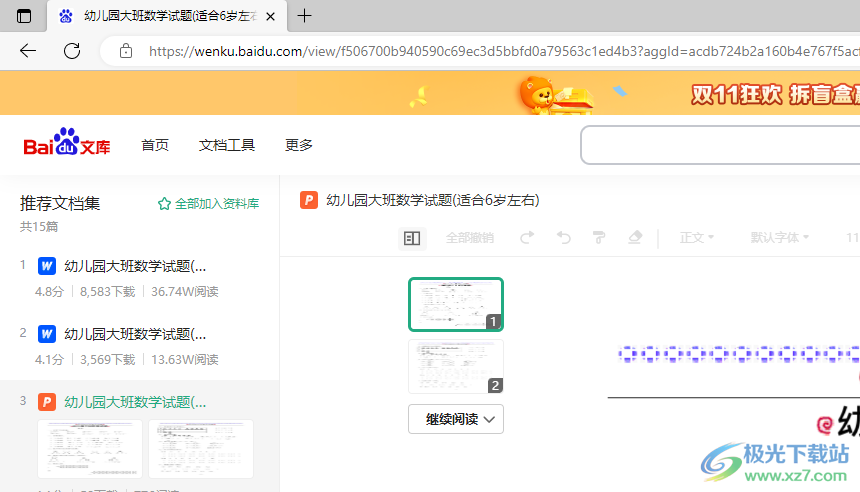The width and height of the screenshot is (860, 492).
Task: Open the 更多 navigation menu
Action: coord(299,145)
